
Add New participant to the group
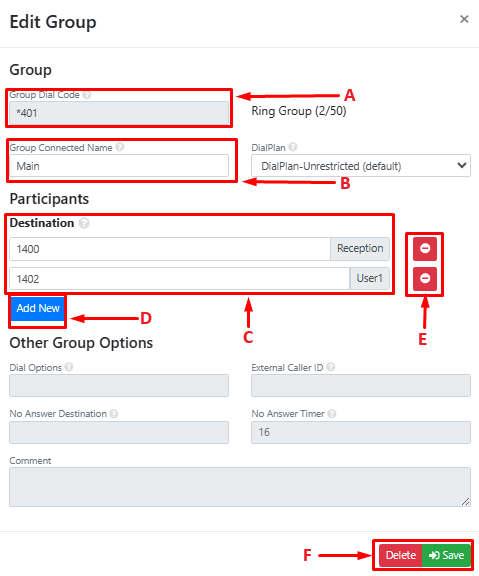click(38, 308)
